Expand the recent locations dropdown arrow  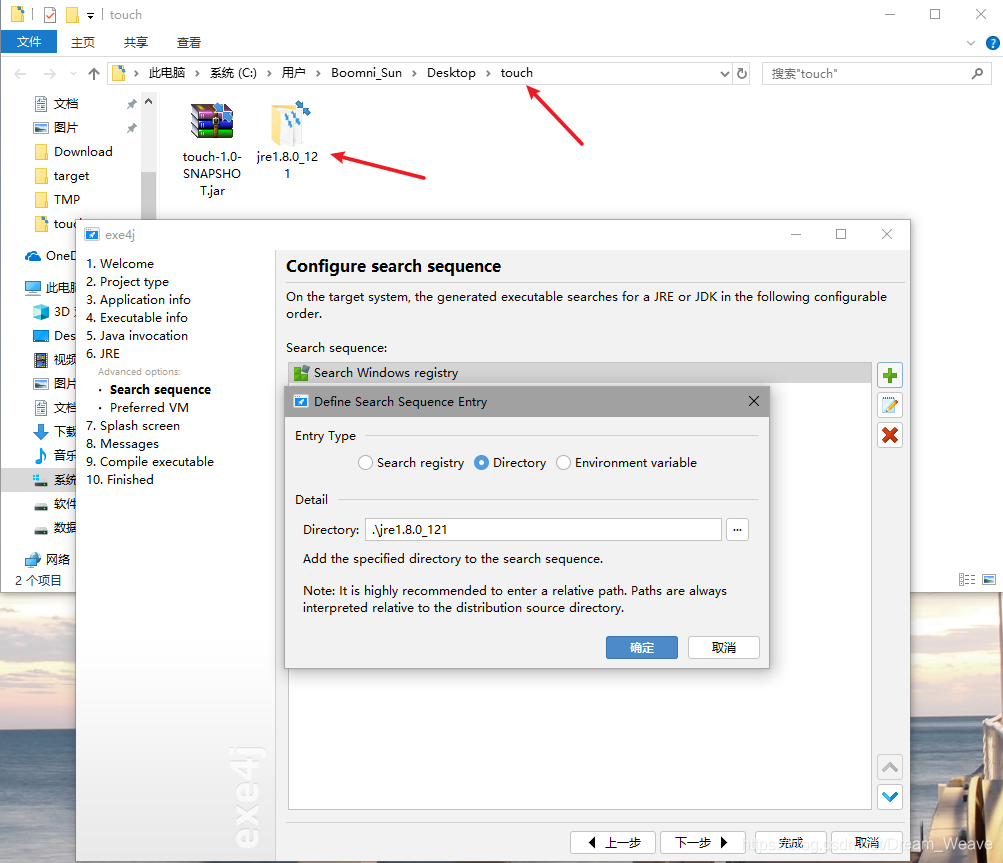coord(73,74)
